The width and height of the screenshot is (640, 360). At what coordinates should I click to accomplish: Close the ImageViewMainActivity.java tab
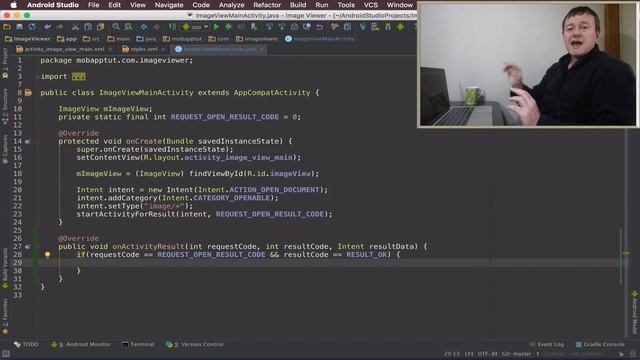pos(262,49)
